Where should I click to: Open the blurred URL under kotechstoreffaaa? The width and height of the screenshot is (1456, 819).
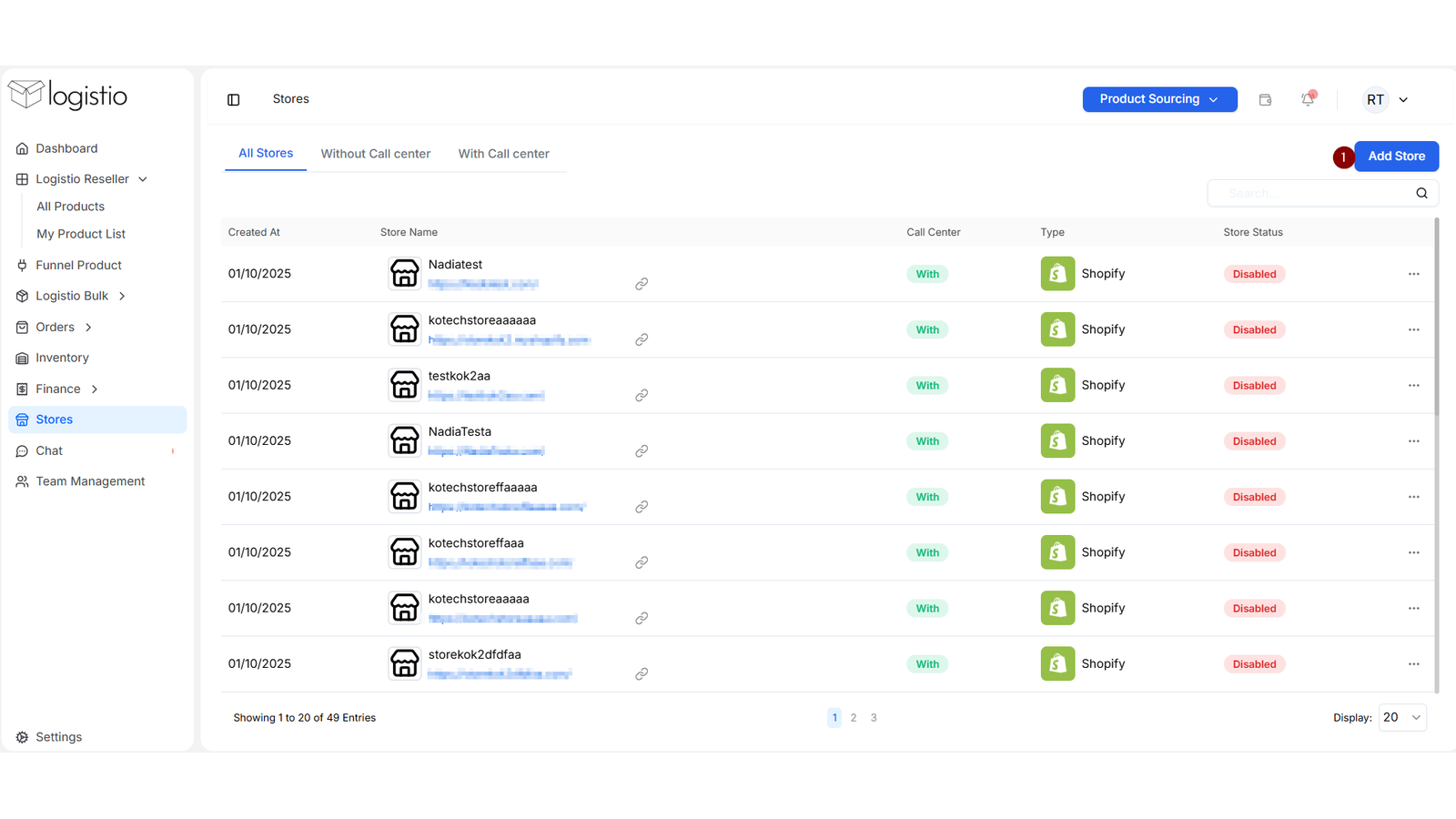(x=500, y=562)
